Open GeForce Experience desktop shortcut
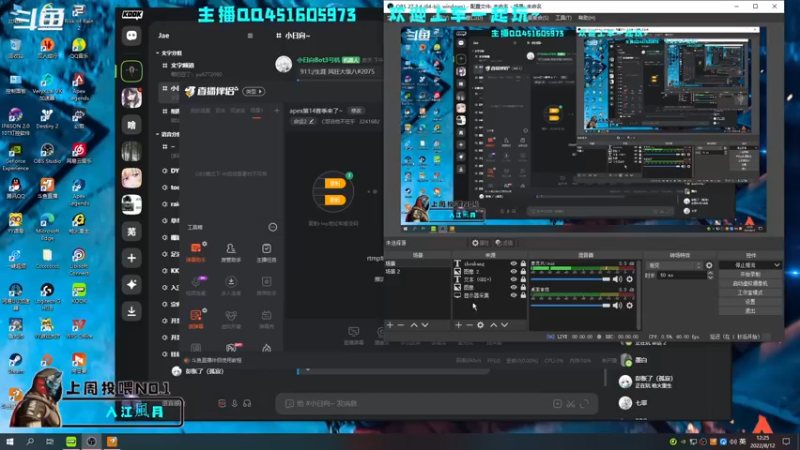This screenshot has width=800, height=450. (15, 157)
